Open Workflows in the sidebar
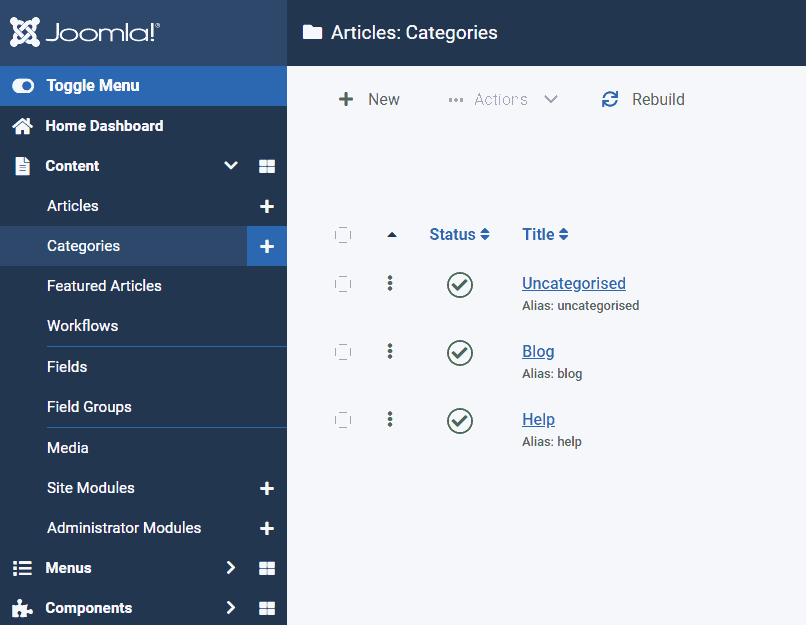Image resolution: width=806 pixels, height=625 pixels. pyautogui.click(x=83, y=326)
